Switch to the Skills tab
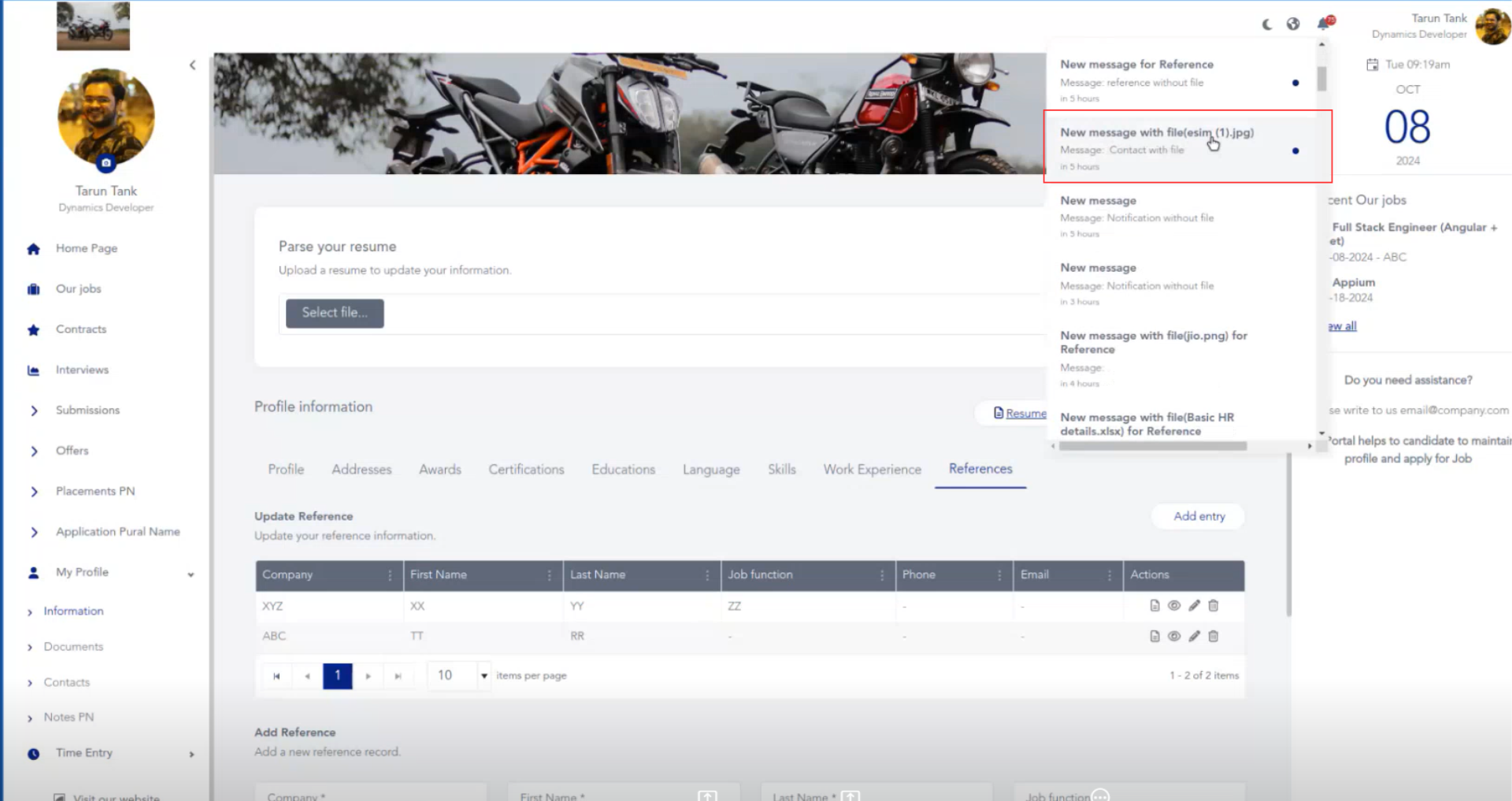Screen dimensions: 1512x801 coord(782,469)
